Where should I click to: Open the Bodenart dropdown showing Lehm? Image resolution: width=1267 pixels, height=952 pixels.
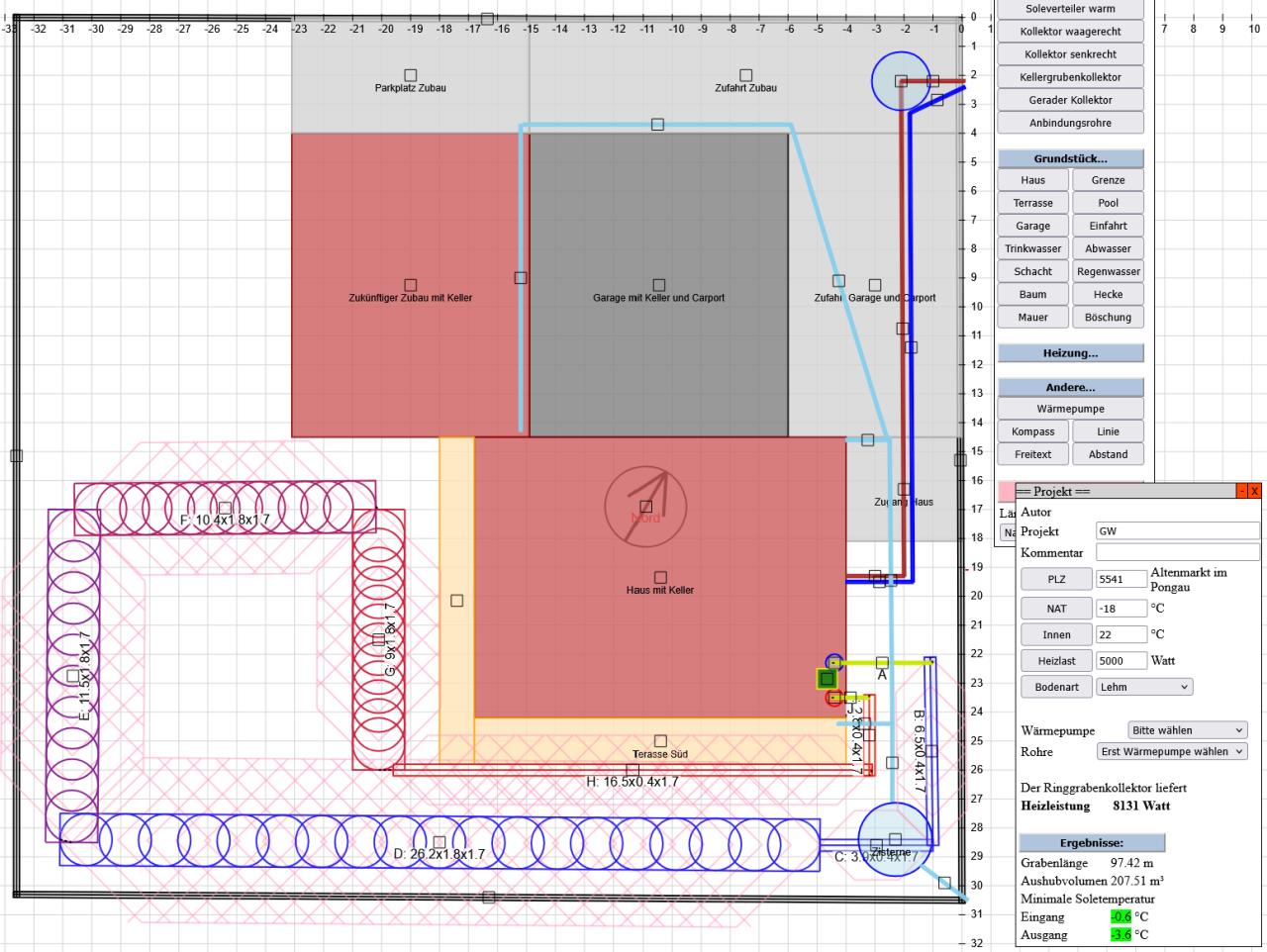coord(1143,687)
